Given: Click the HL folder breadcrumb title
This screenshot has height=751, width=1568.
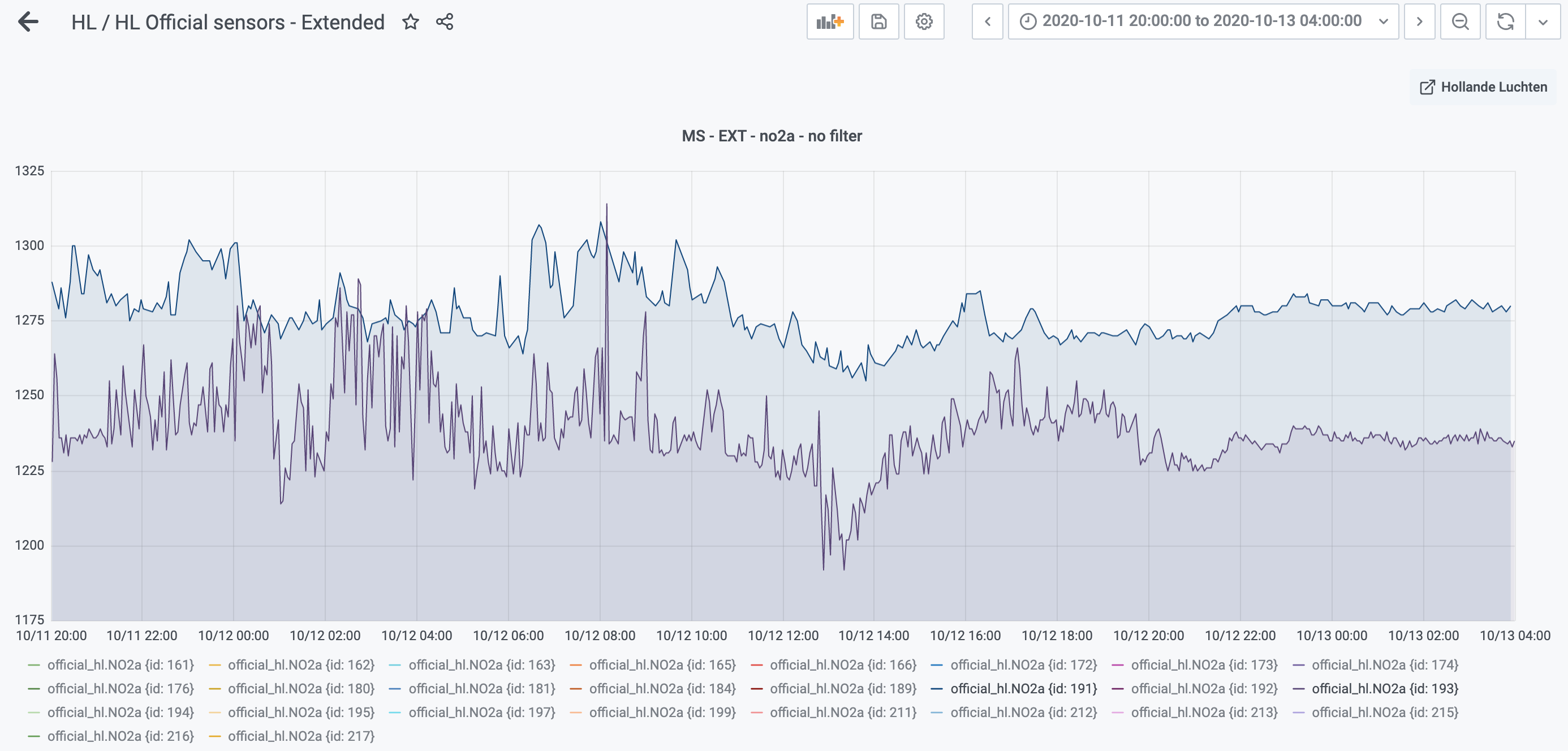Looking at the screenshot, I should pos(83,23).
